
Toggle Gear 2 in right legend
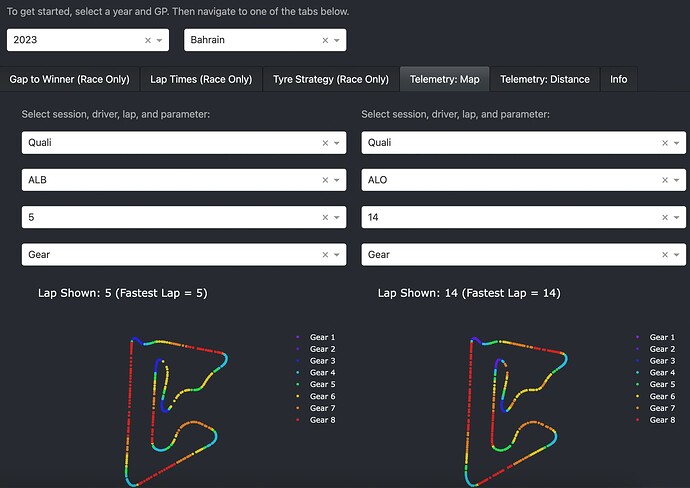coord(656,349)
